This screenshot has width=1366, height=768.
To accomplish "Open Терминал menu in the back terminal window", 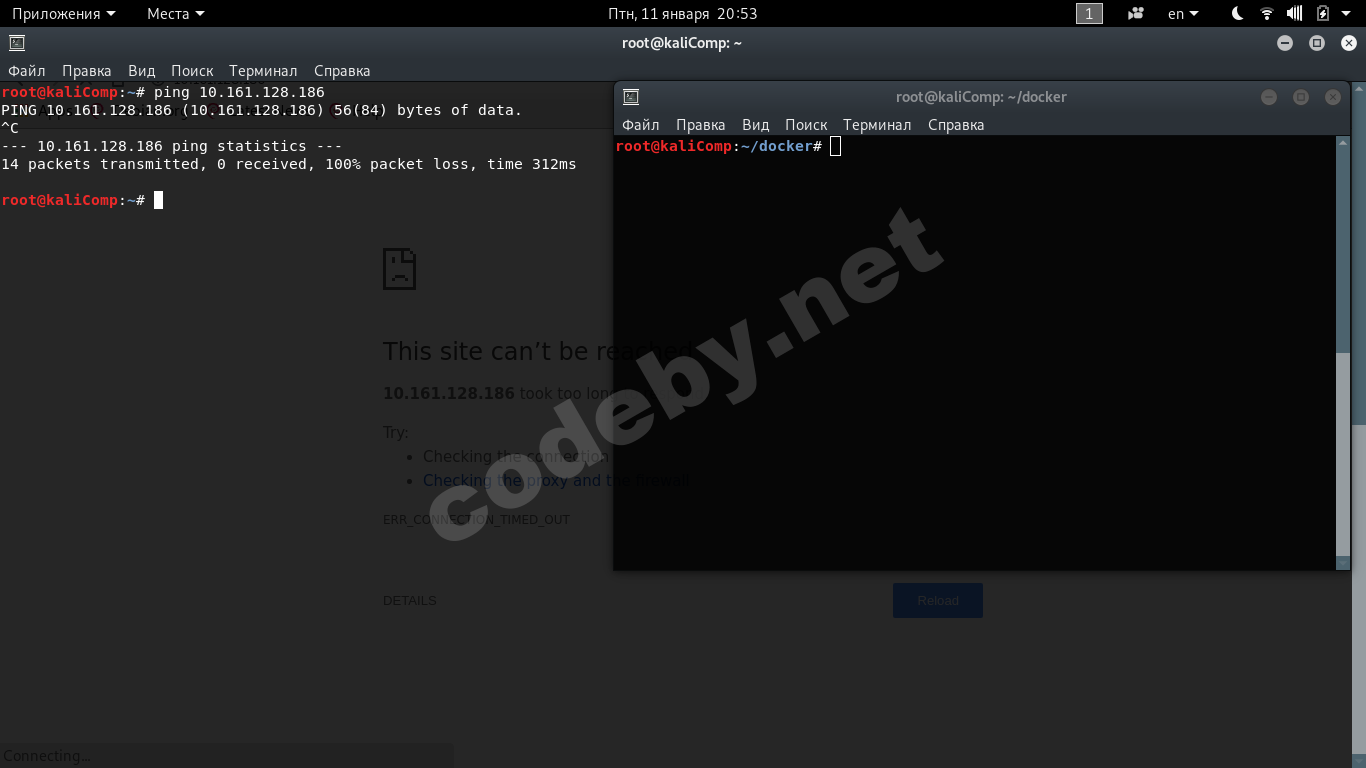I will click(263, 71).
